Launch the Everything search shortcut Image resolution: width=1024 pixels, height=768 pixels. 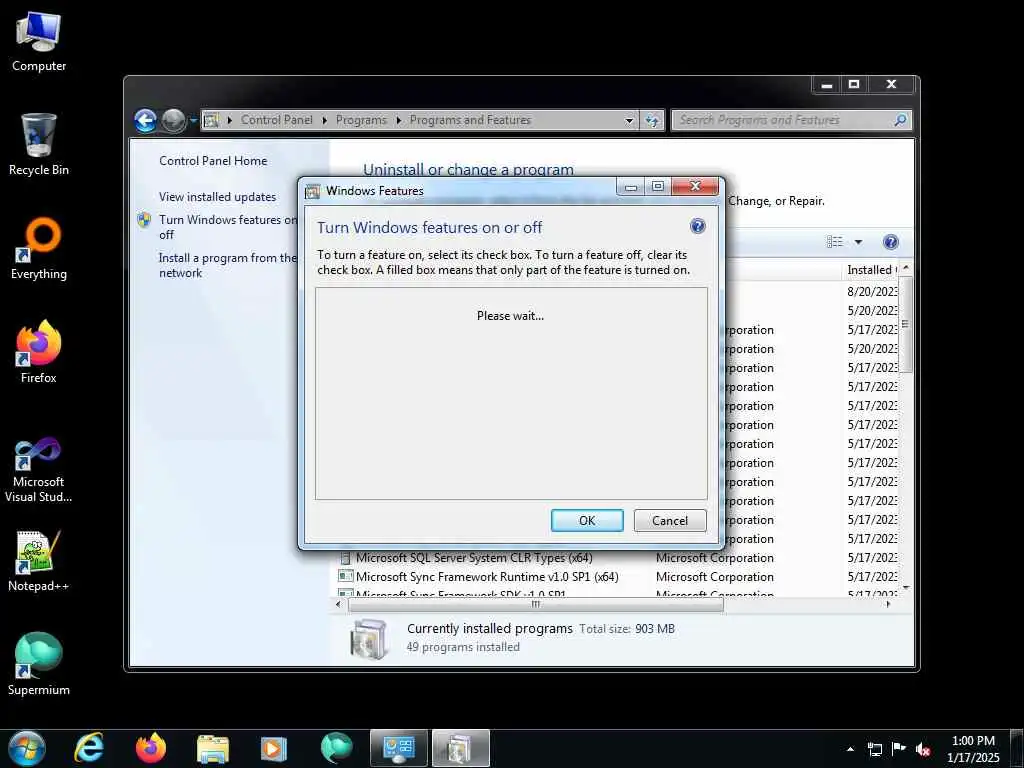[x=39, y=249]
